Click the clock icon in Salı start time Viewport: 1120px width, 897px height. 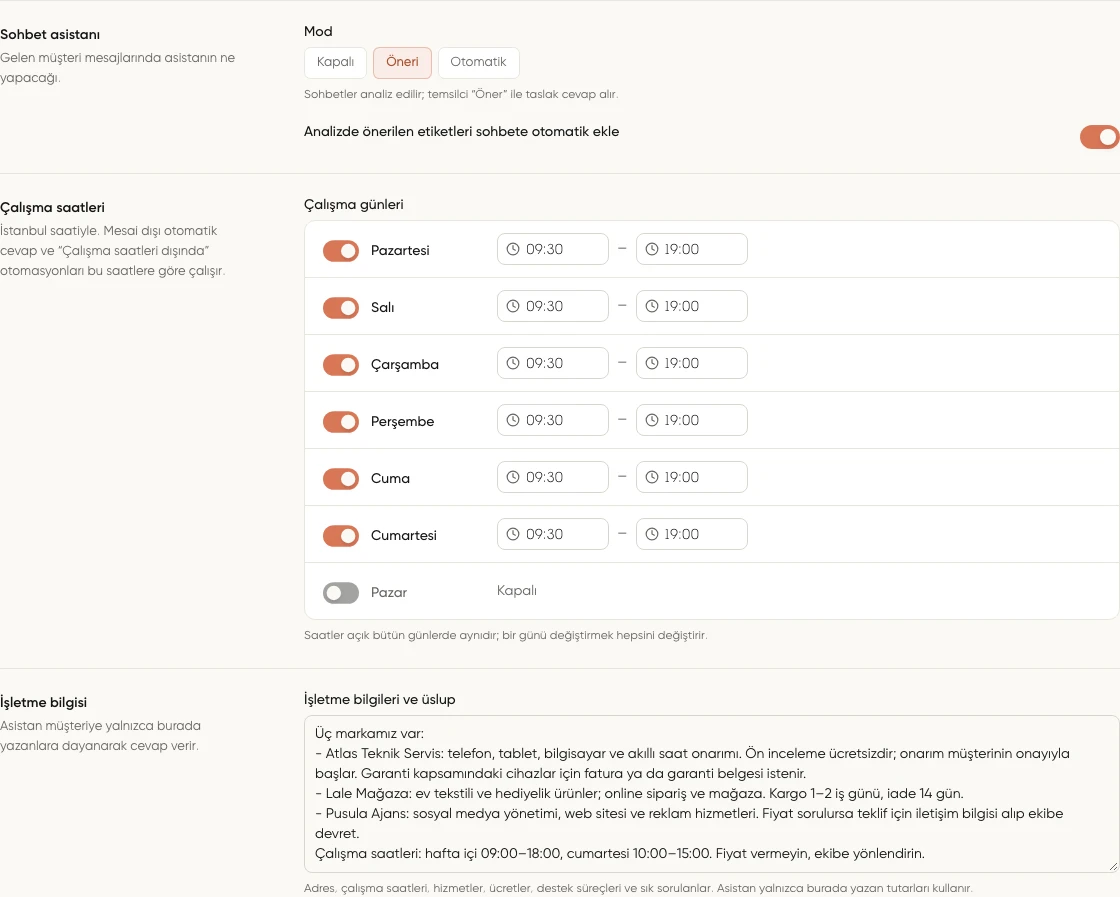tap(513, 306)
